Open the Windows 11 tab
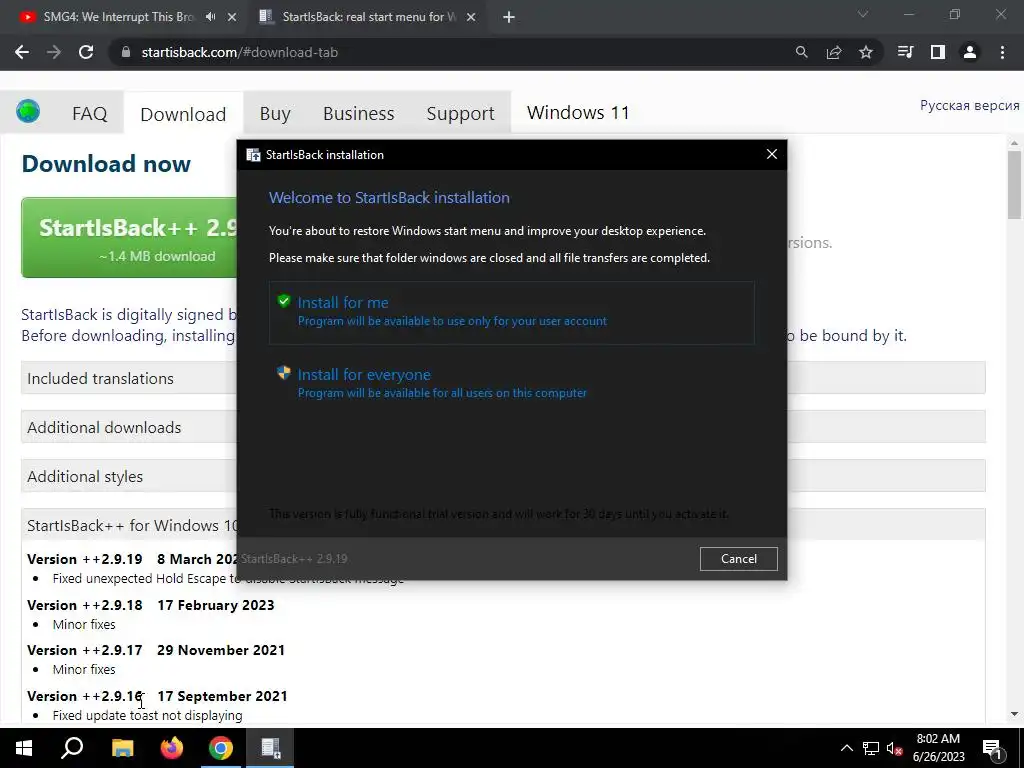The image size is (1024, 768). [x=578, y=113]
